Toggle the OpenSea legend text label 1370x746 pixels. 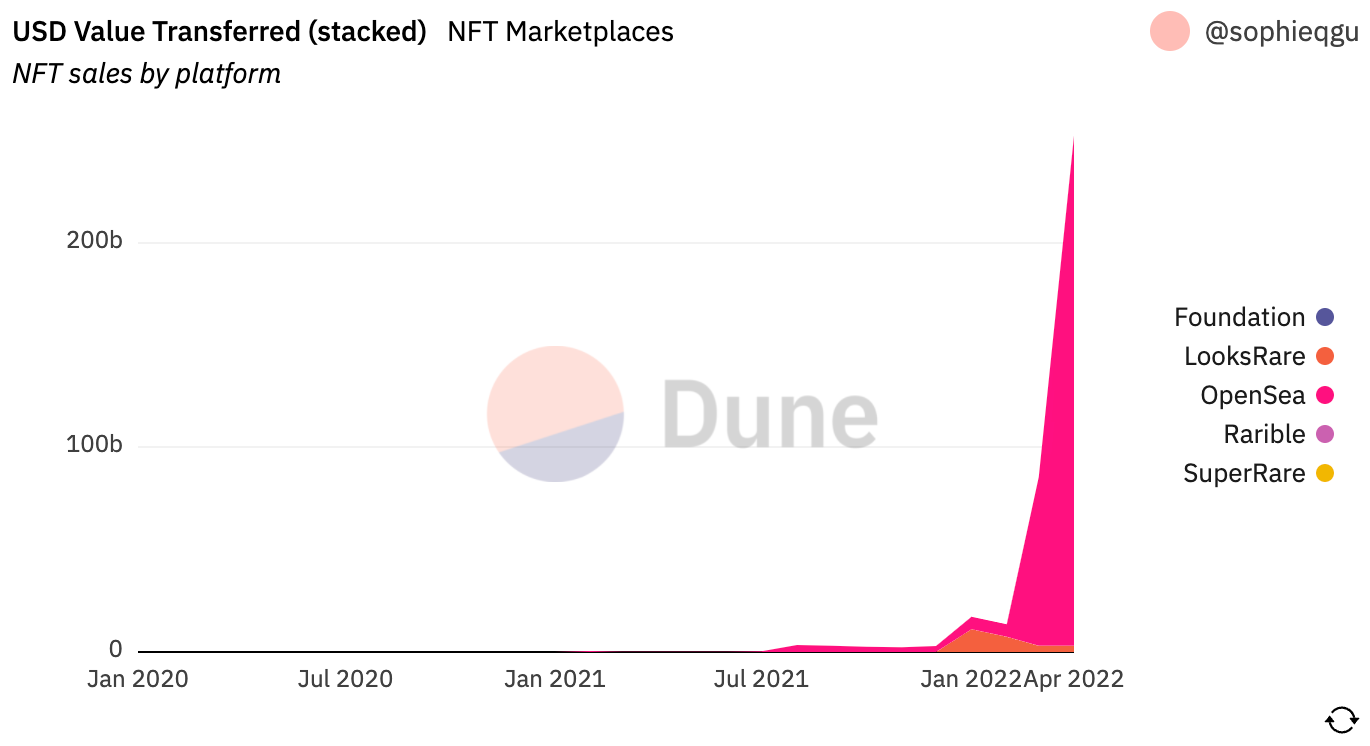coord(1252,395)
